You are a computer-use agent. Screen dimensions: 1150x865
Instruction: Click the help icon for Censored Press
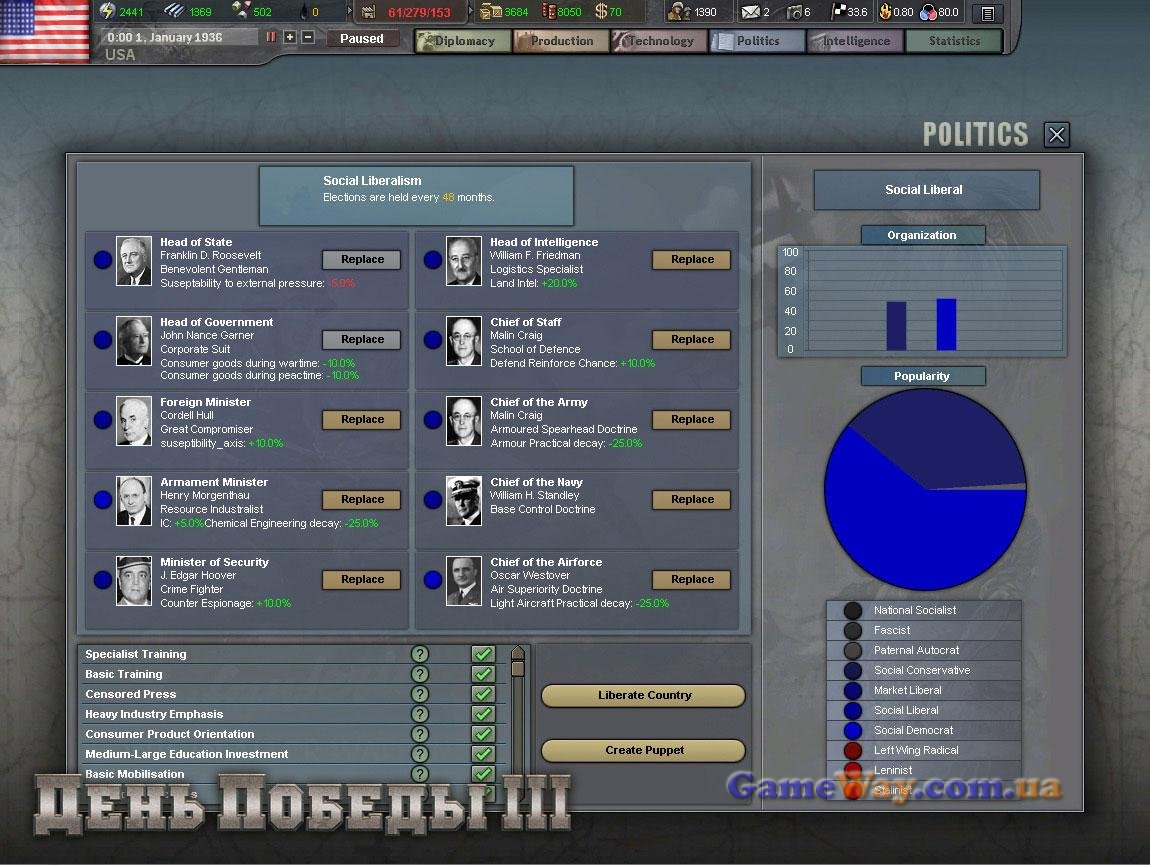[x=420, y=694]
